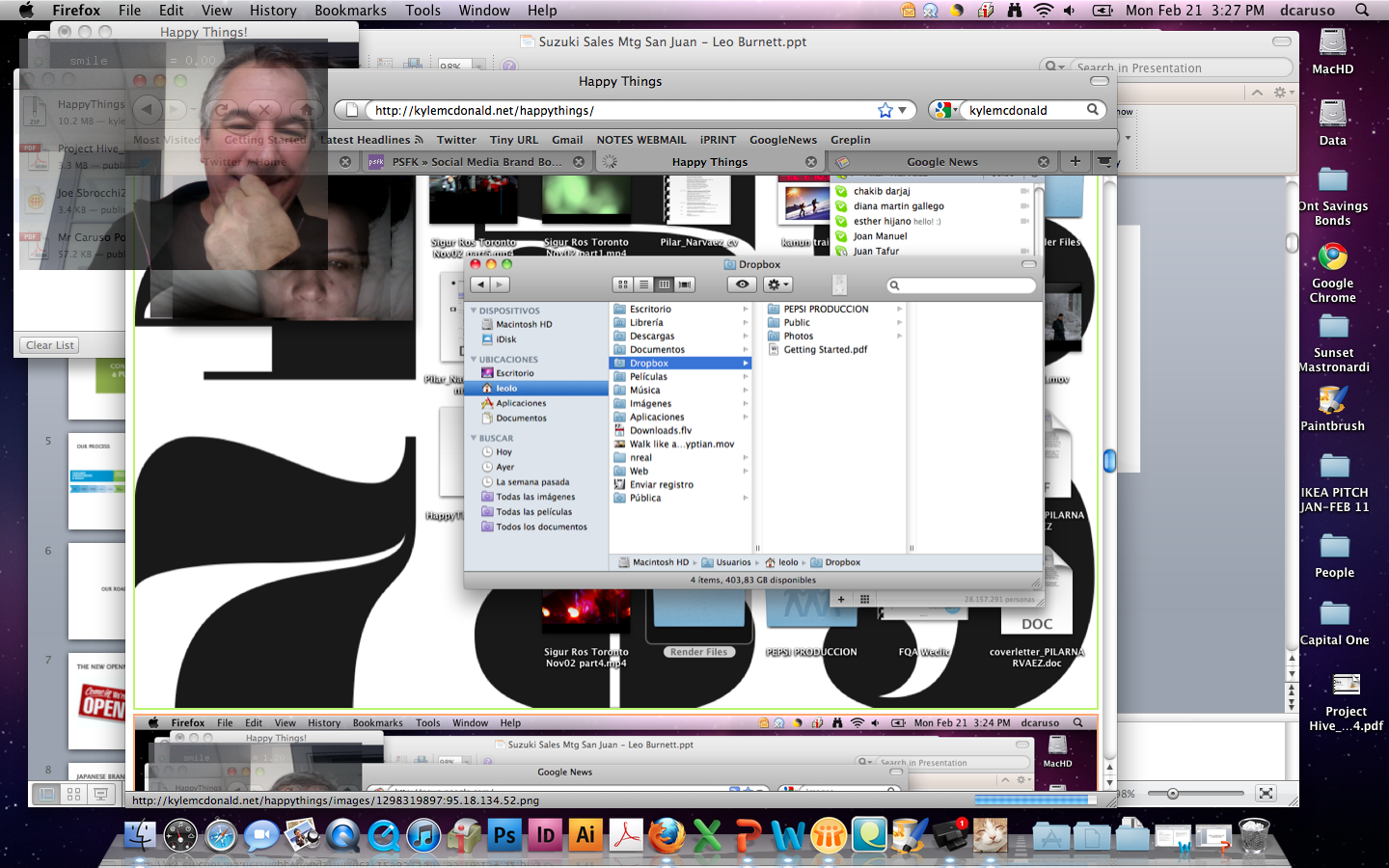Open the Gmail bookmark link
Screen dimensions: 1389x868
click(567, 140)
